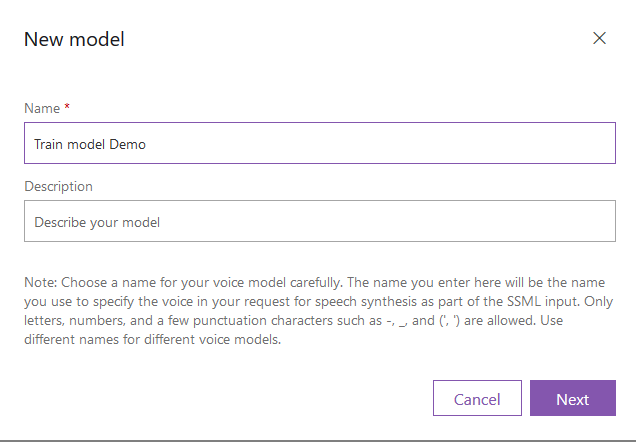Select the "Describe your model" placeholder text
This screenshot has width=636, height=442.
97,222
